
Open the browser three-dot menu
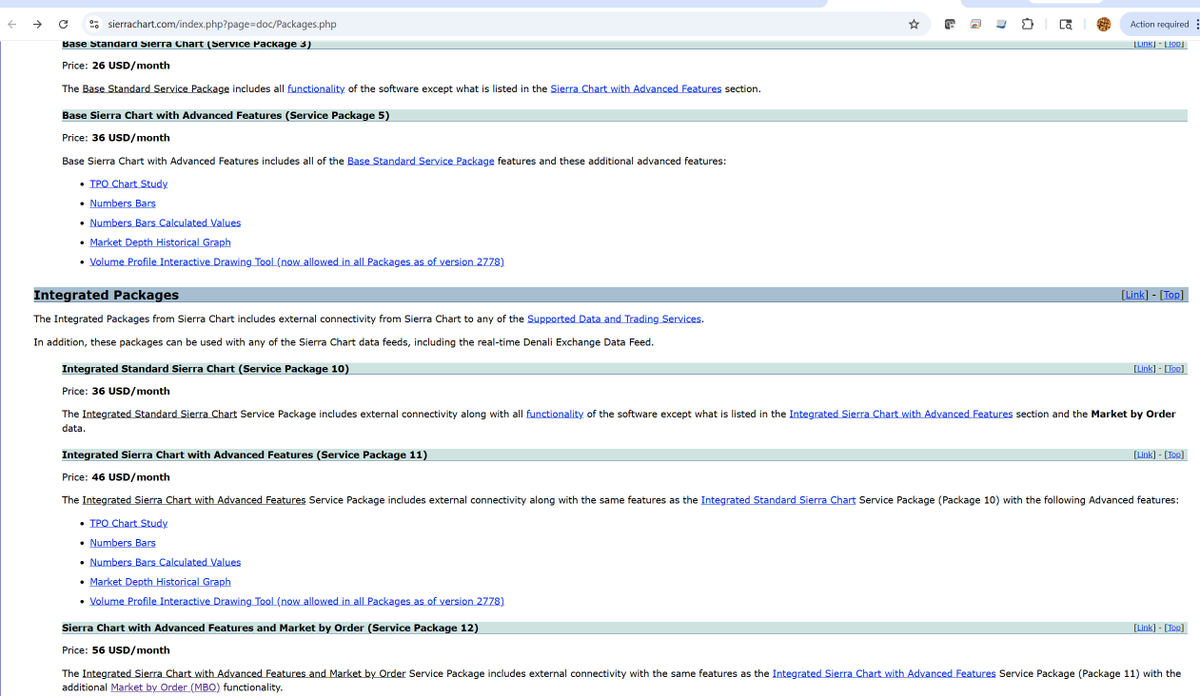1197,24
